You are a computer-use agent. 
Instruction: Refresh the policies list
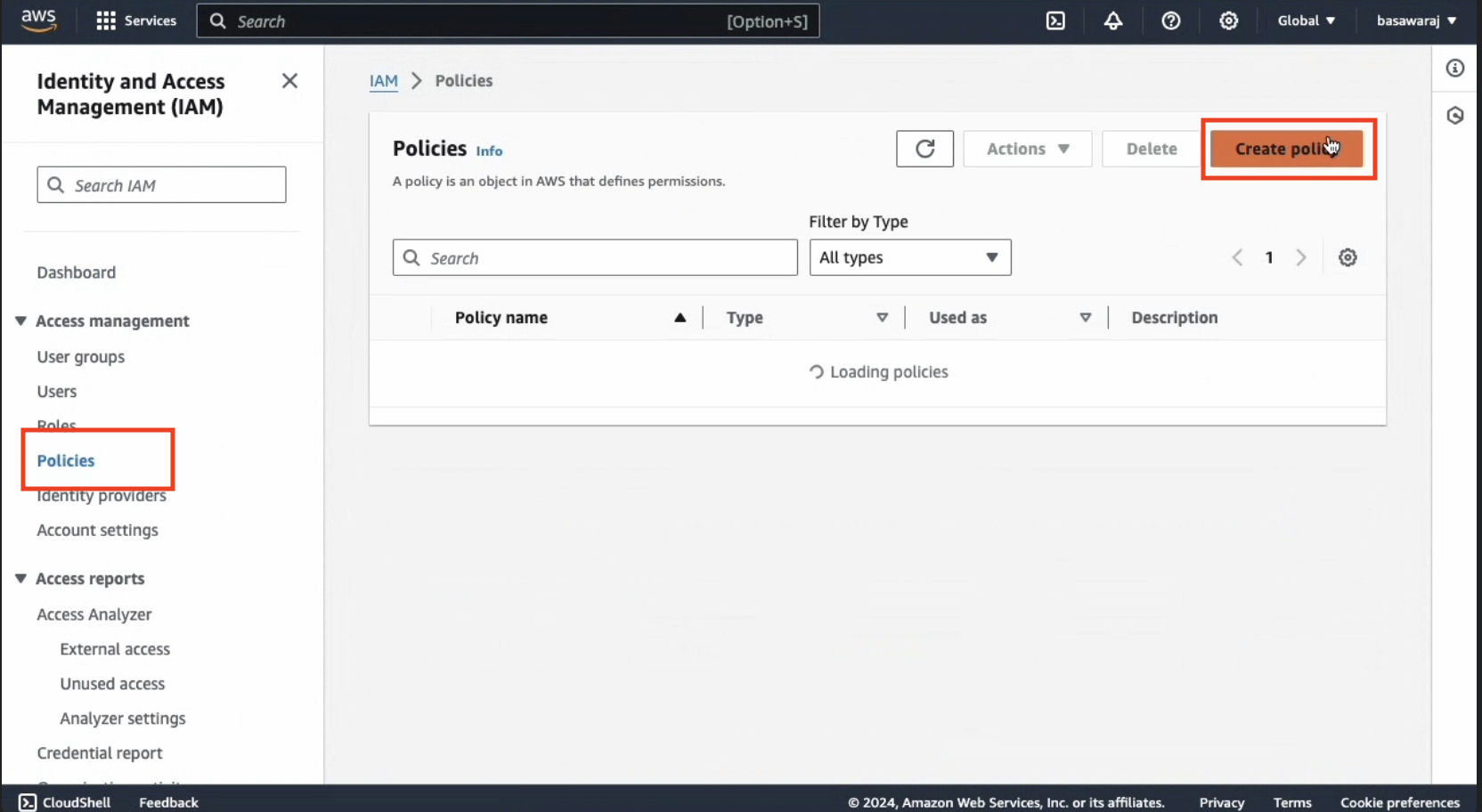click(x=924, y=149)
